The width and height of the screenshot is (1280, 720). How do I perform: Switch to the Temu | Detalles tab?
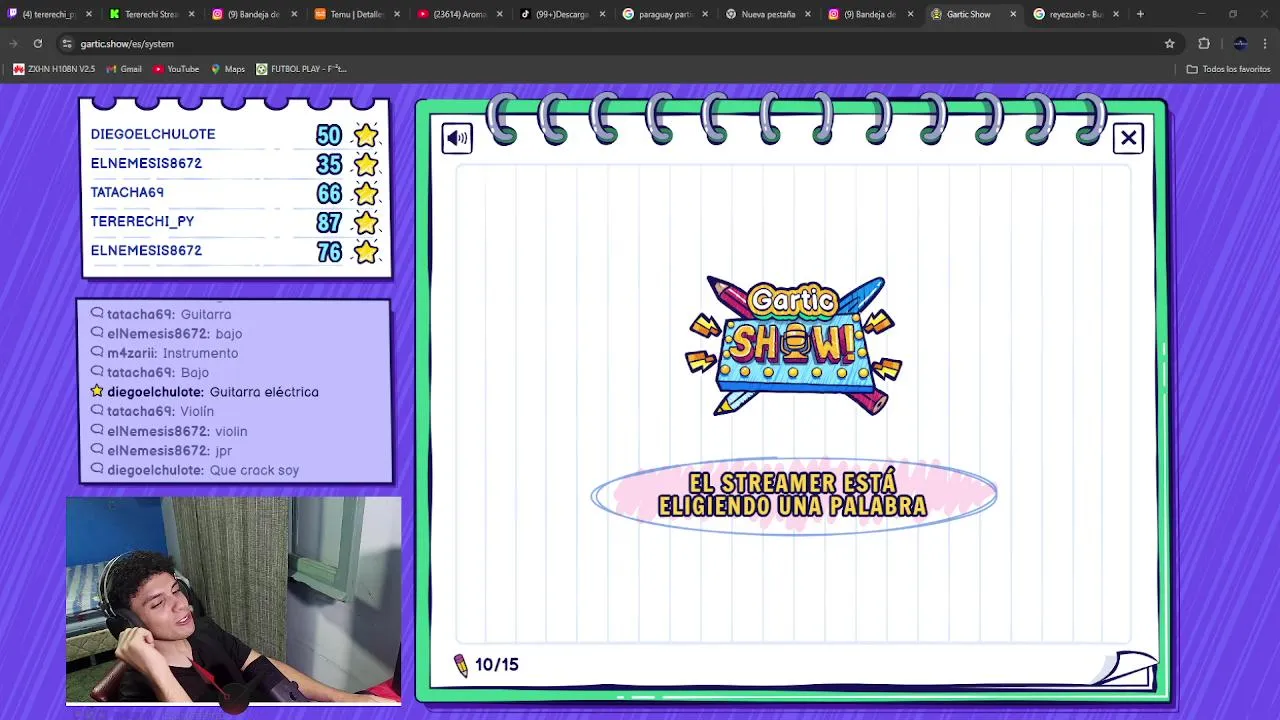click(x=357, y=14)
